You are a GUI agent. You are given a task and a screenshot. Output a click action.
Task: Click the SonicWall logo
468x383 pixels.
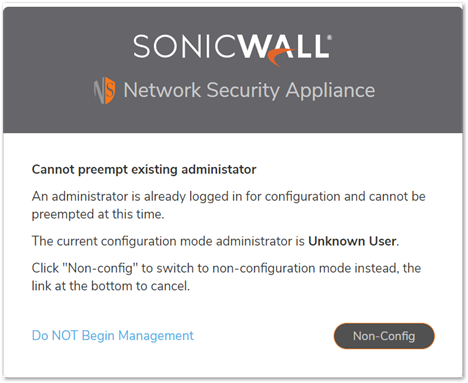coord(233,48)
